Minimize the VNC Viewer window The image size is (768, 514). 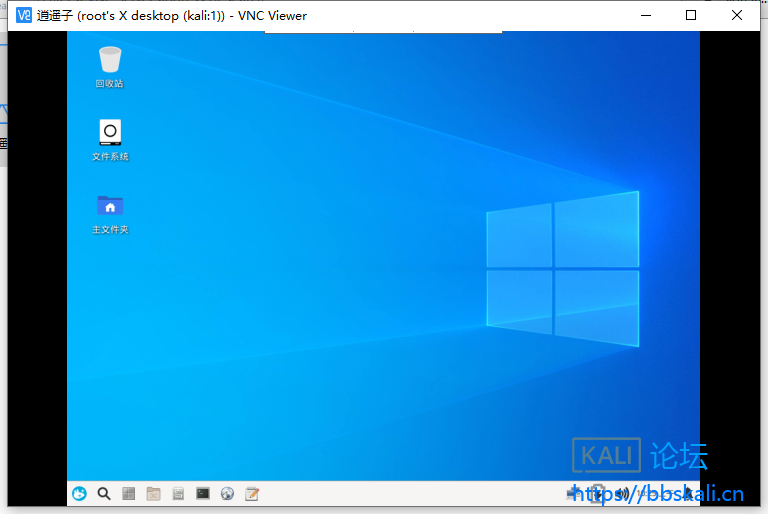tap(645, 15)
